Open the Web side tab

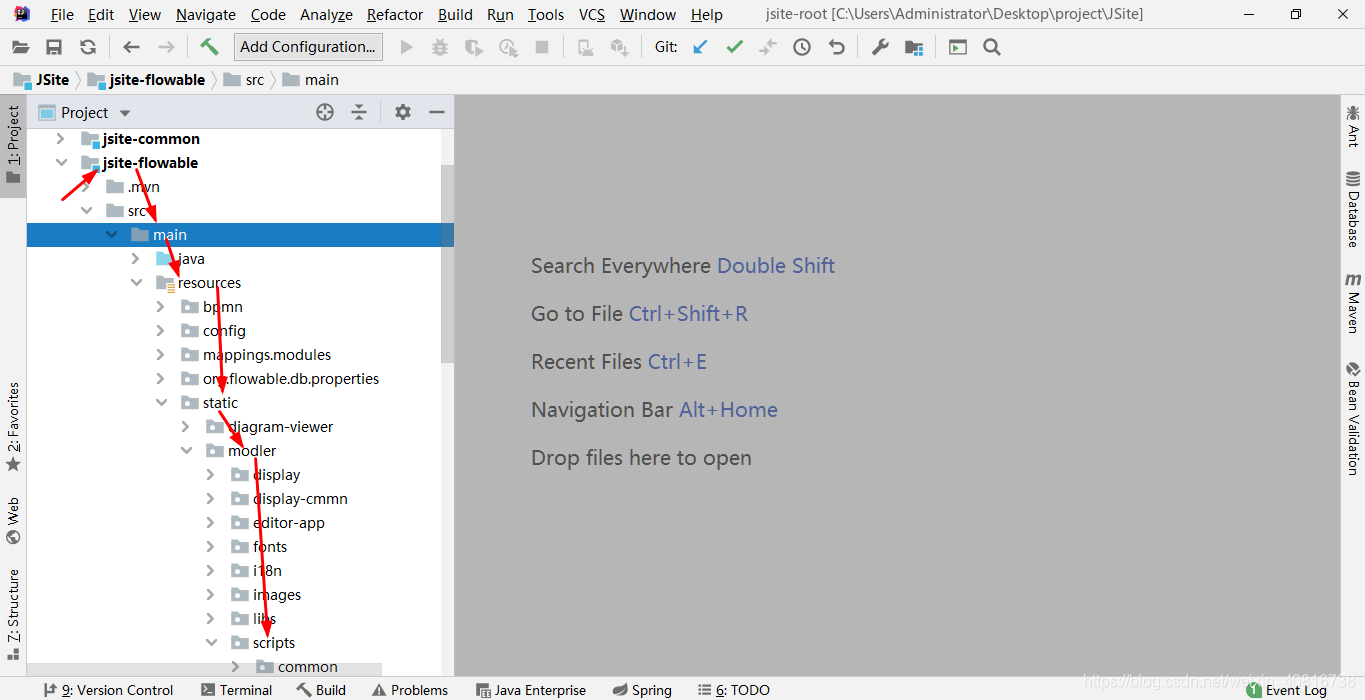(13, 520)
